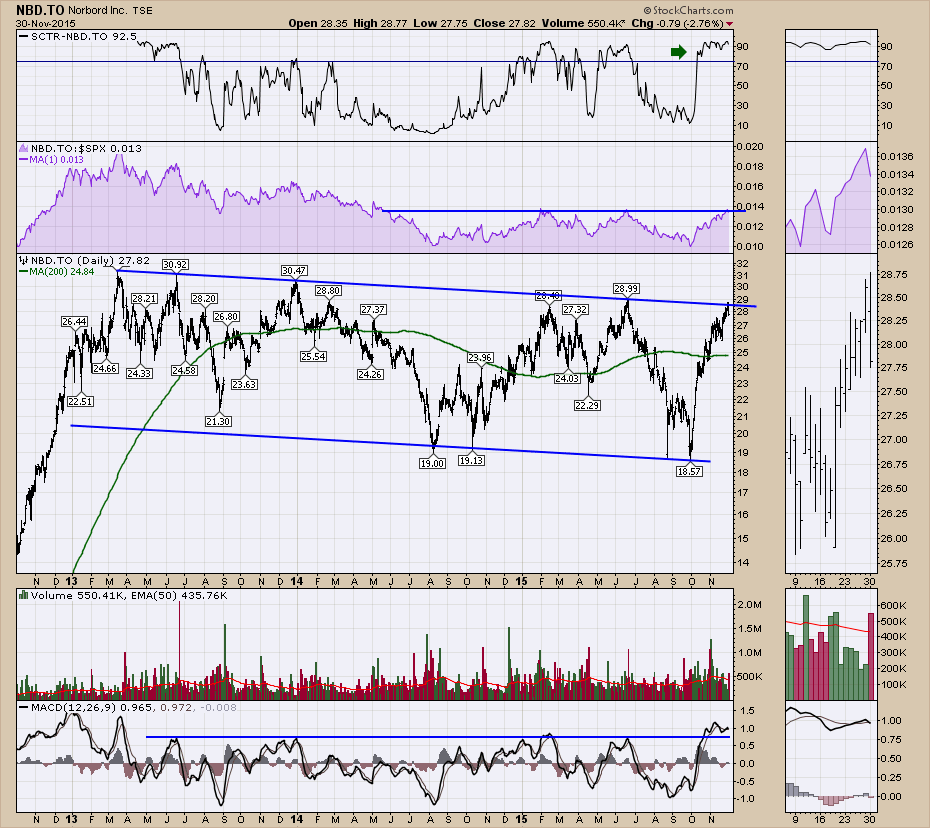
Task: Click the 19.13 price low label
Action: [x=471, y=460]
